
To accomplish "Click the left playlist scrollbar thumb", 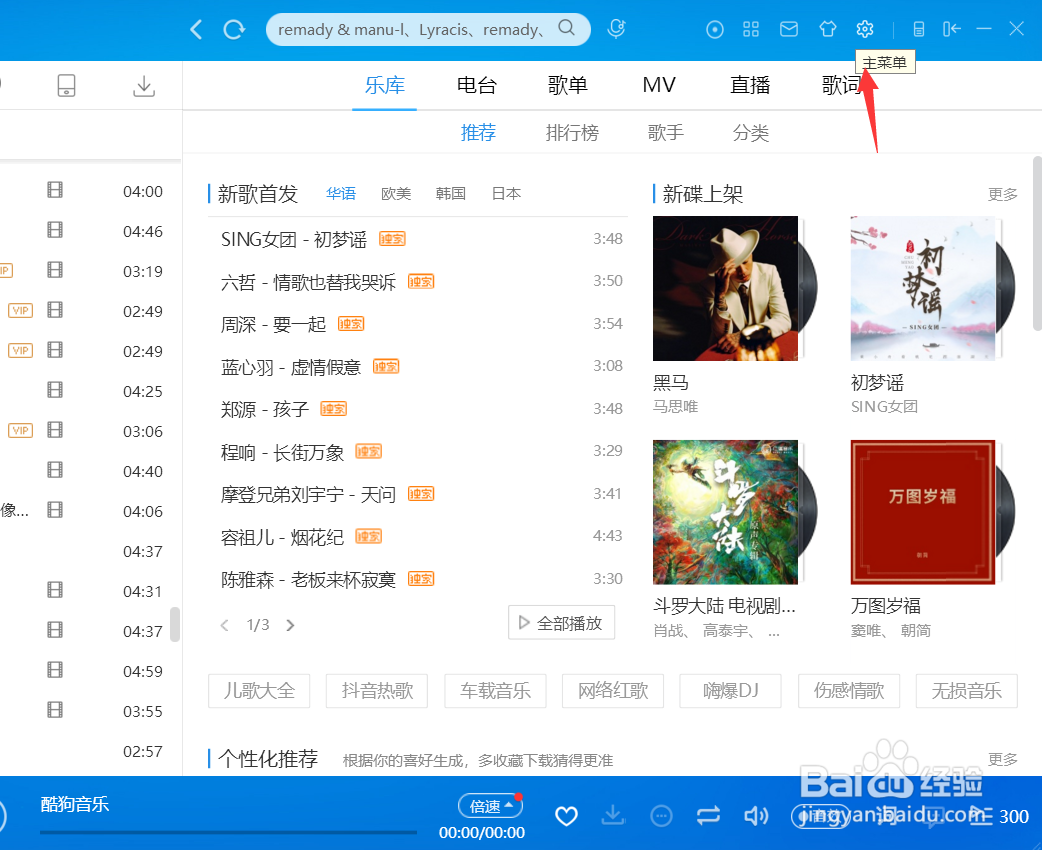I will coord(175,625).
